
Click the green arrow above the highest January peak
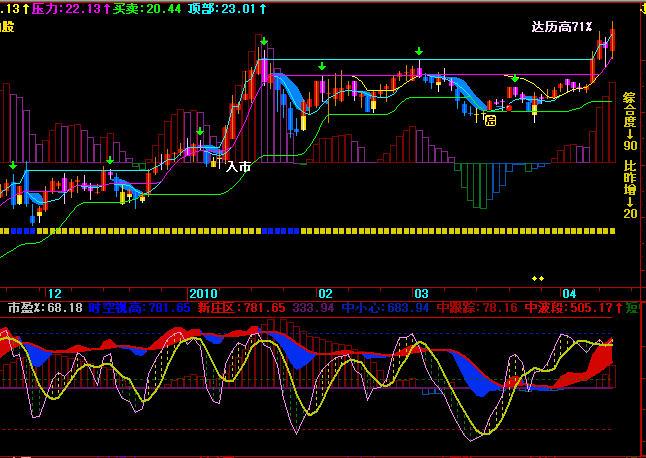[263, 42]
